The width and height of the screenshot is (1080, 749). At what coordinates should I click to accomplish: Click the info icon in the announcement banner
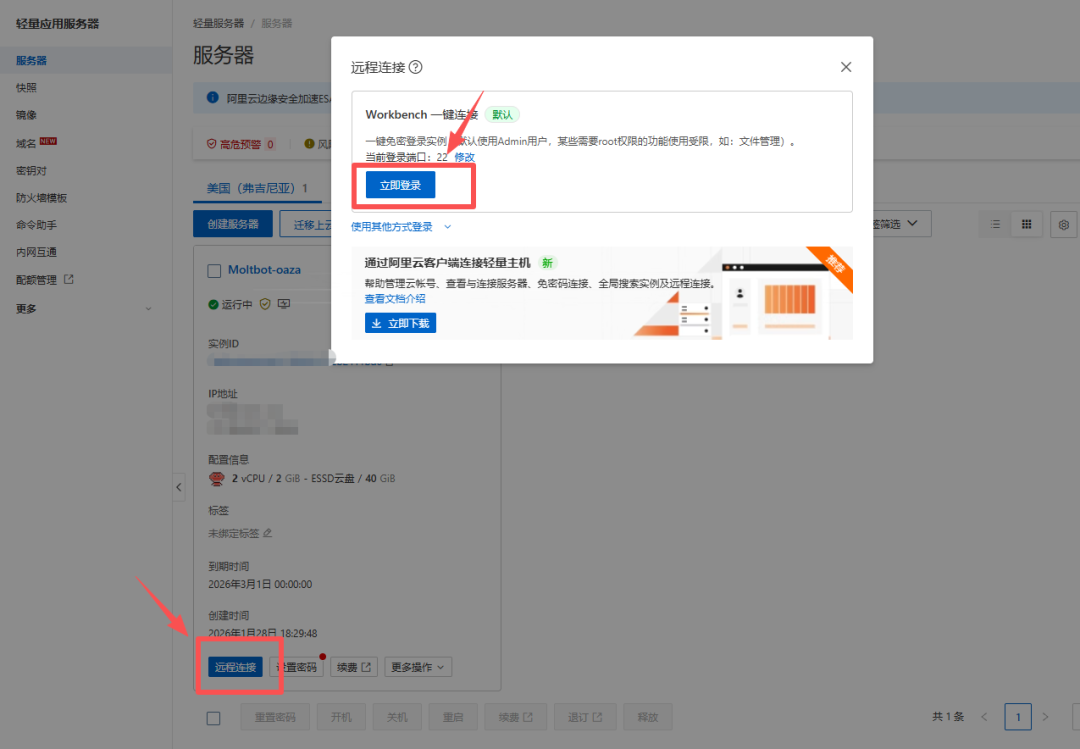(213, 98)
